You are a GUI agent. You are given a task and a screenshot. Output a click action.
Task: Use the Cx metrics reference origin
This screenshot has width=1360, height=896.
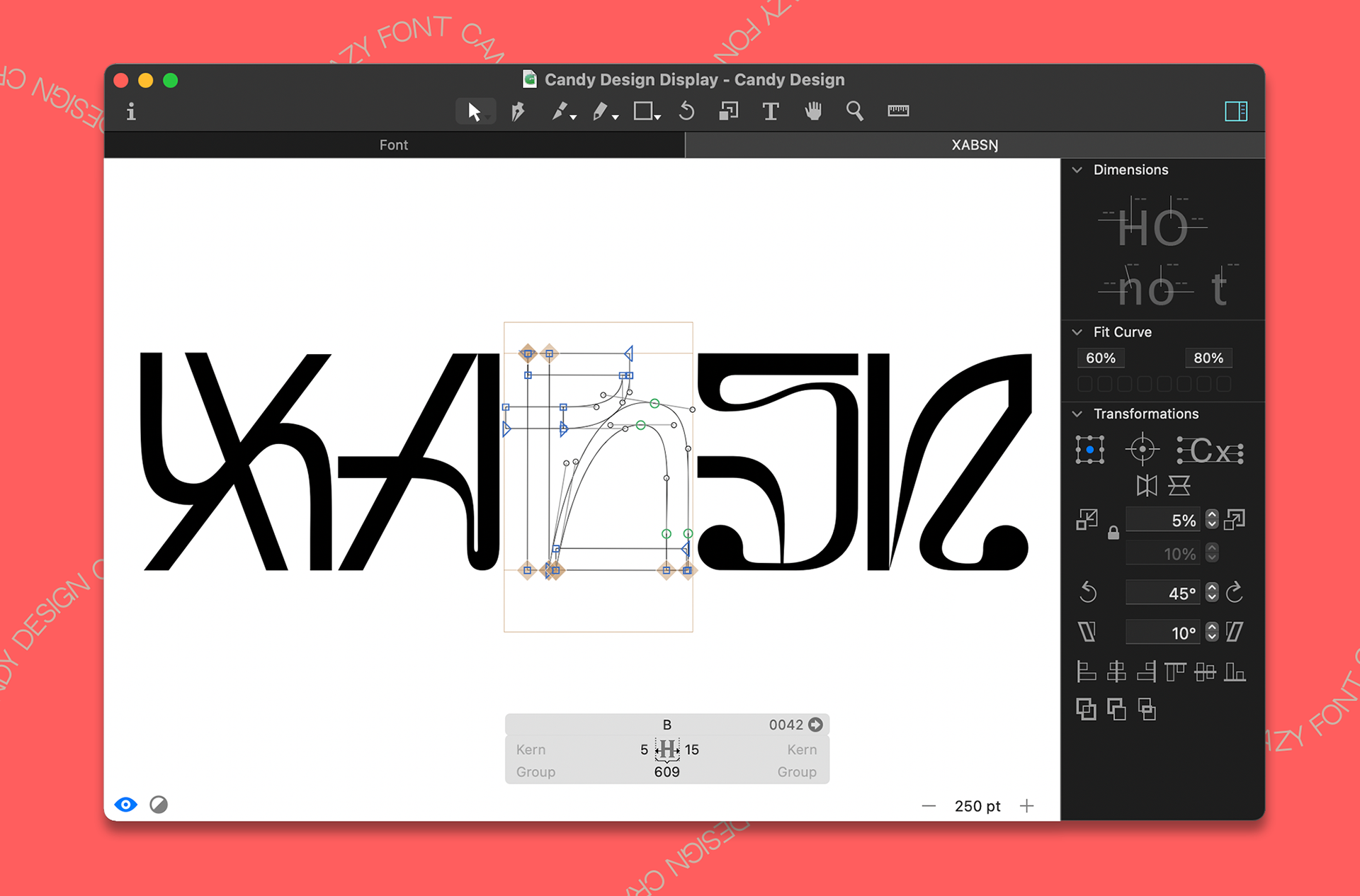1211,450
